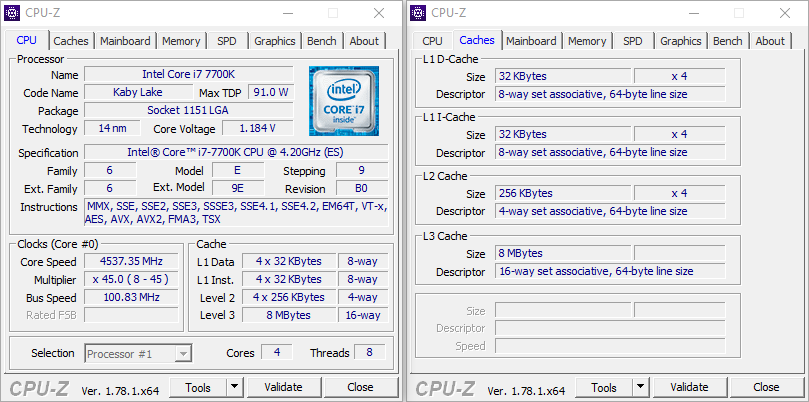Select SPD tab in right window

click(633, 41)
